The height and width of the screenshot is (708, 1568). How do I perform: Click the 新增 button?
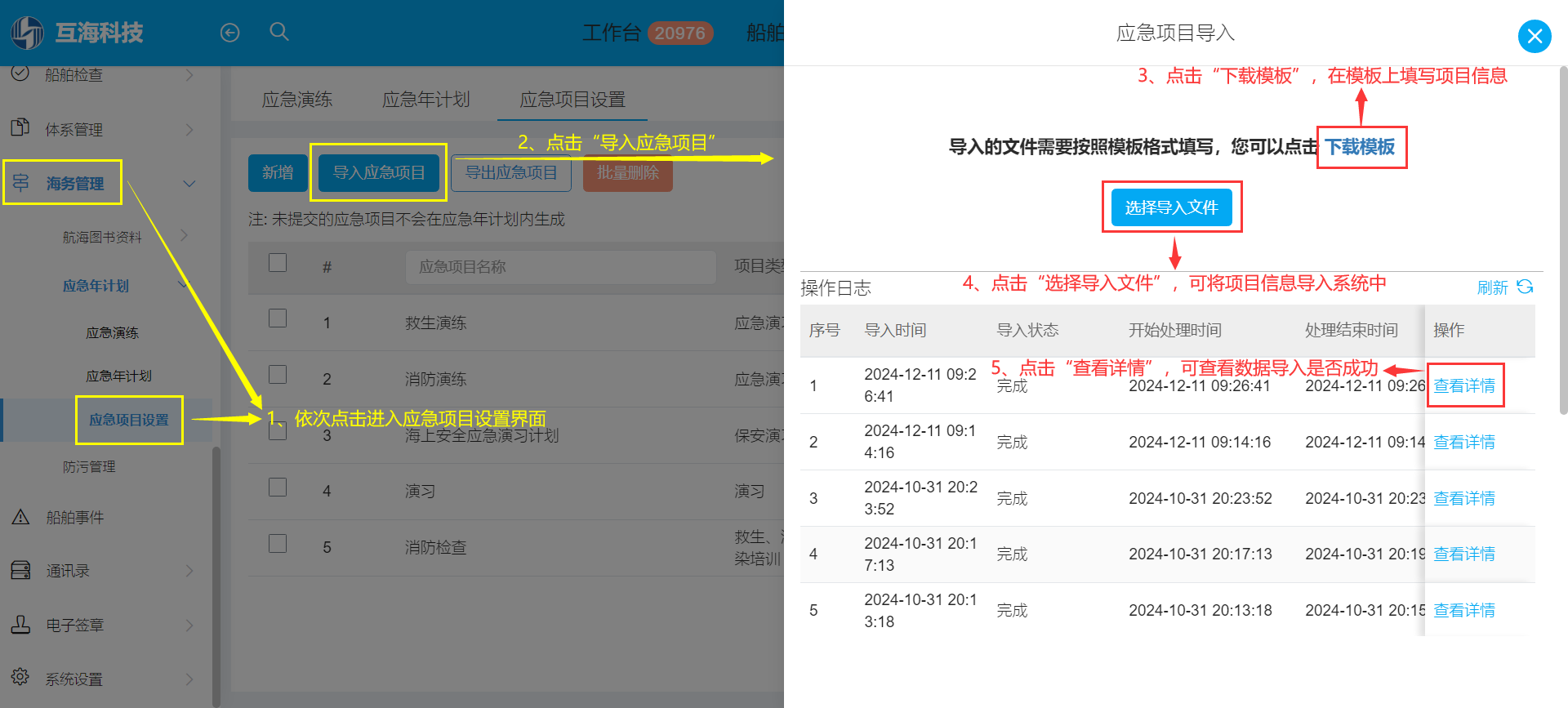coord(278,172)
